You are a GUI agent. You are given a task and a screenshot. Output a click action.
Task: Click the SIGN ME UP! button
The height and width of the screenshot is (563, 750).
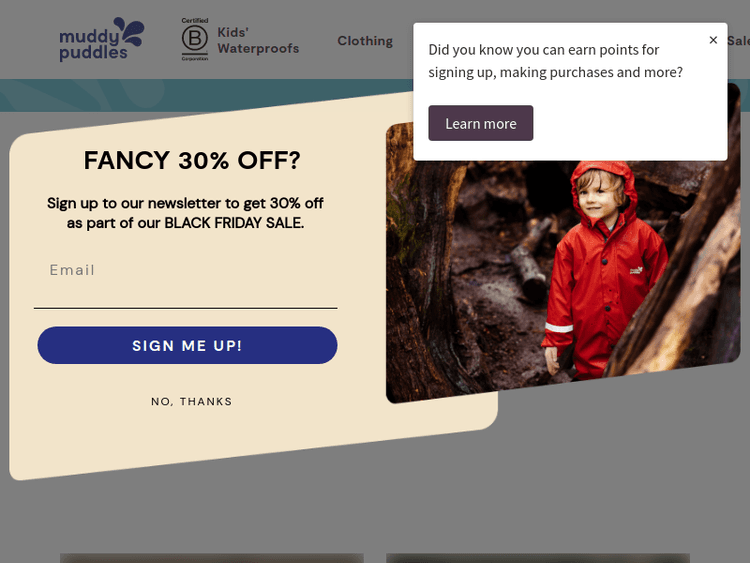188,345
